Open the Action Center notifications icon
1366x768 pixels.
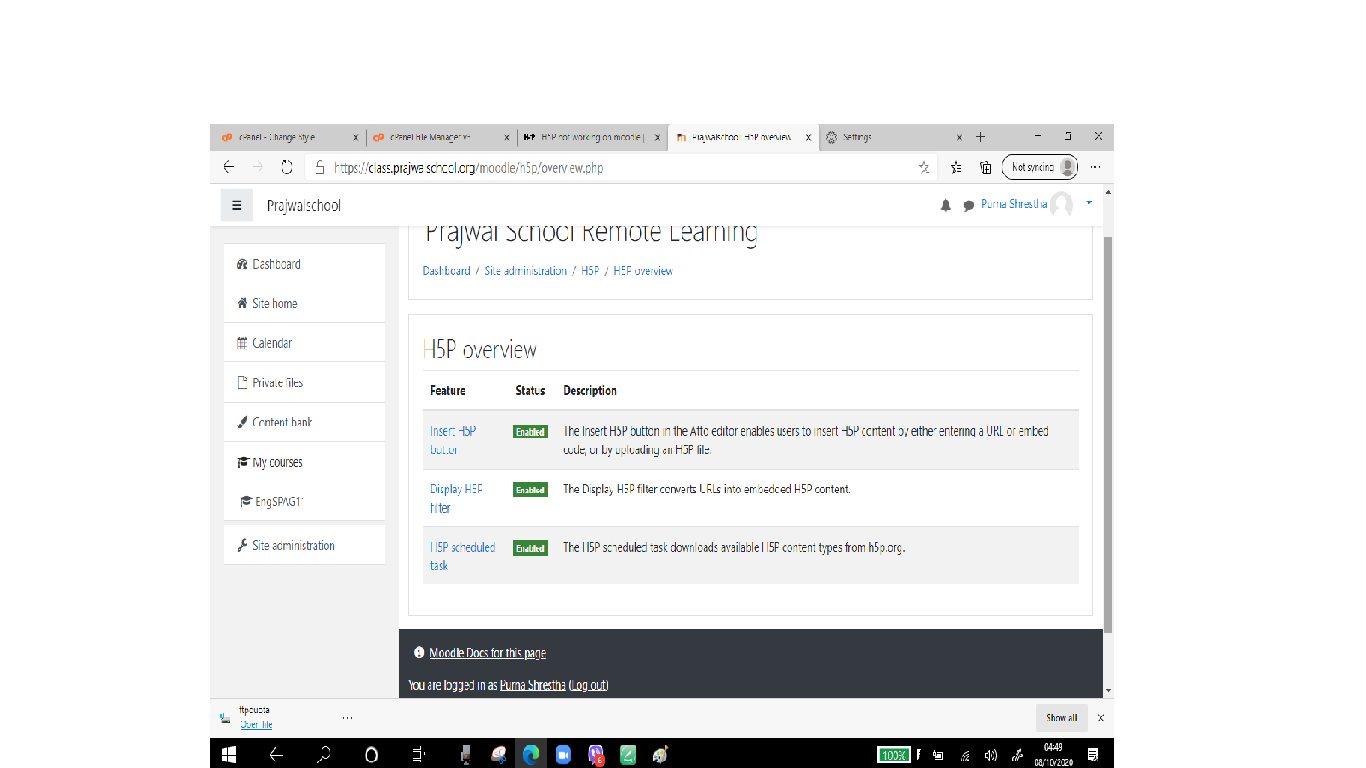click(1093, 754)
